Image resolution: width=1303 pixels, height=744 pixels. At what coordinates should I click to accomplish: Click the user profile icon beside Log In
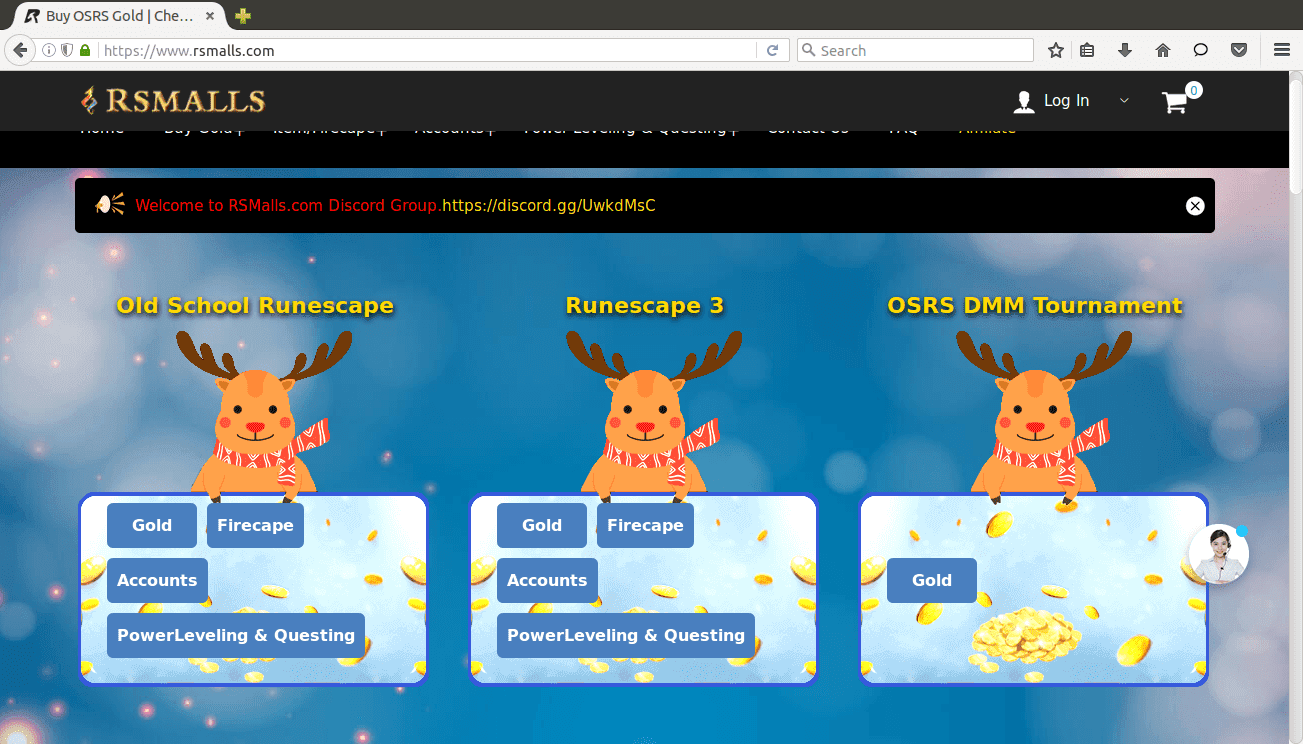[x=1024, y=101]
